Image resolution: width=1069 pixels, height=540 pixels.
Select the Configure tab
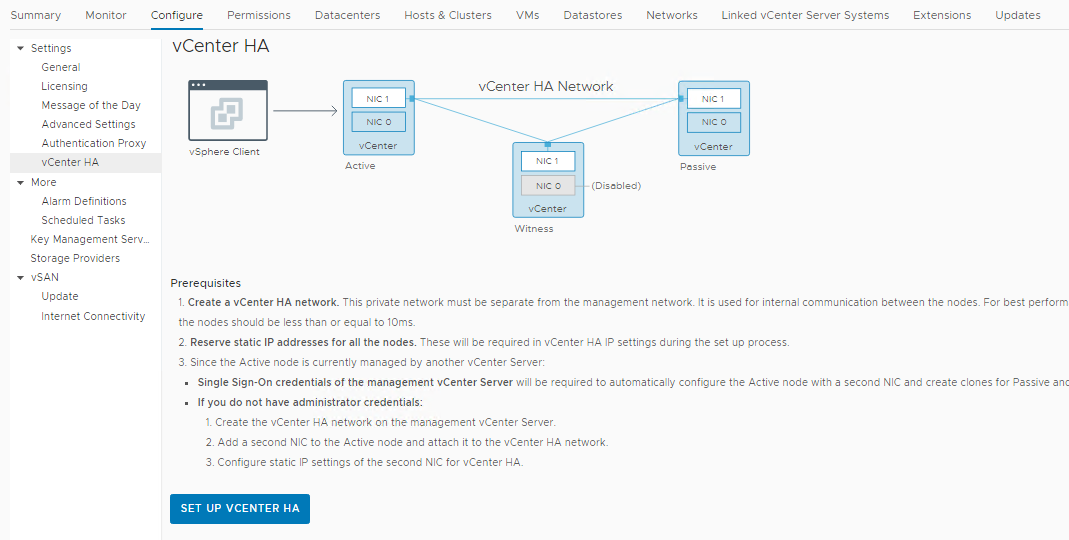pyautogui.click(x=177, y=15)
